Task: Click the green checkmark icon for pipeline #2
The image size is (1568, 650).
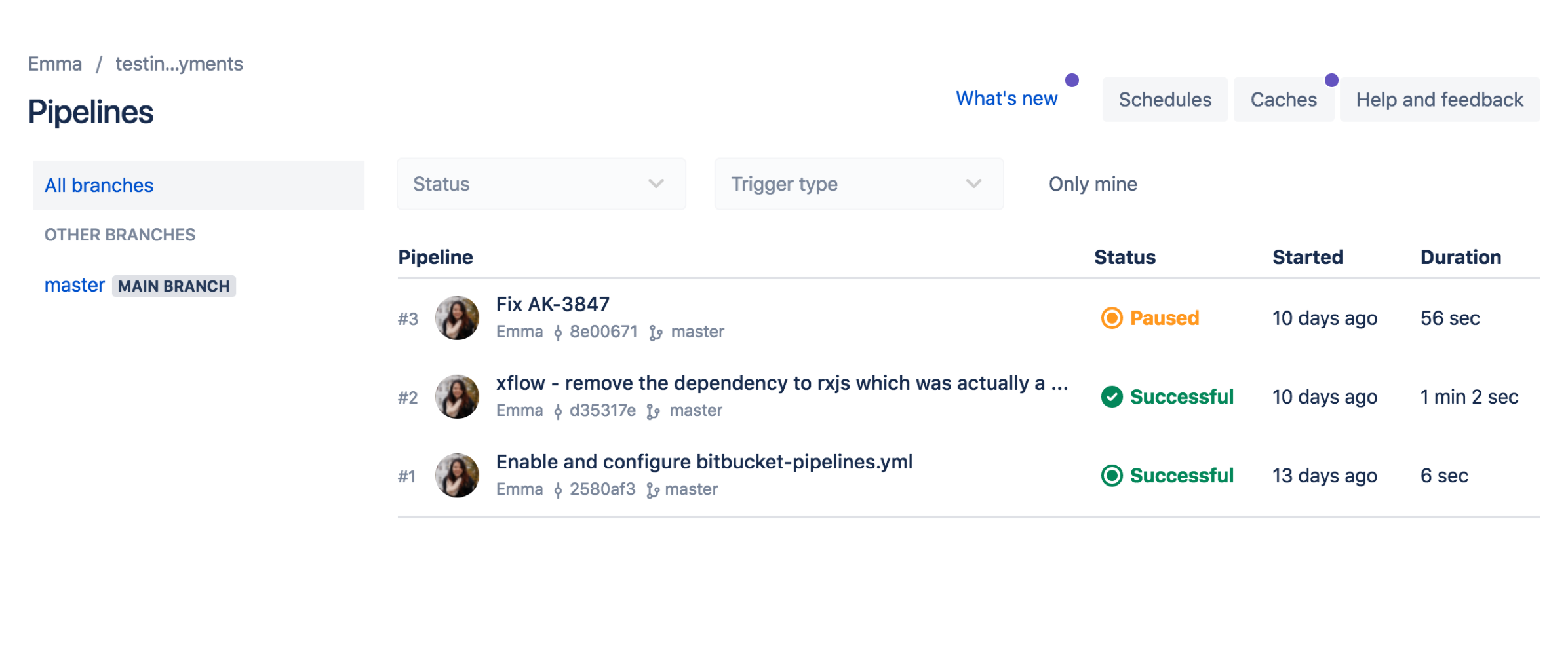Action: pos(1111,396)
